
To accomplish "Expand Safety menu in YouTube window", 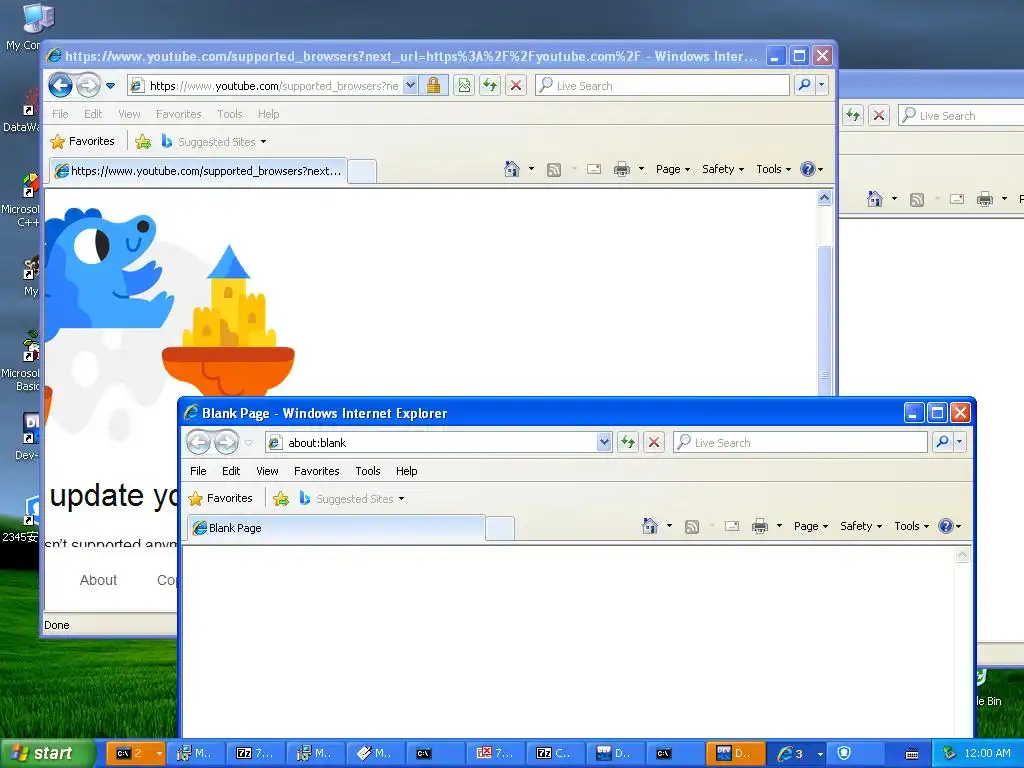I will coord(723,169).
